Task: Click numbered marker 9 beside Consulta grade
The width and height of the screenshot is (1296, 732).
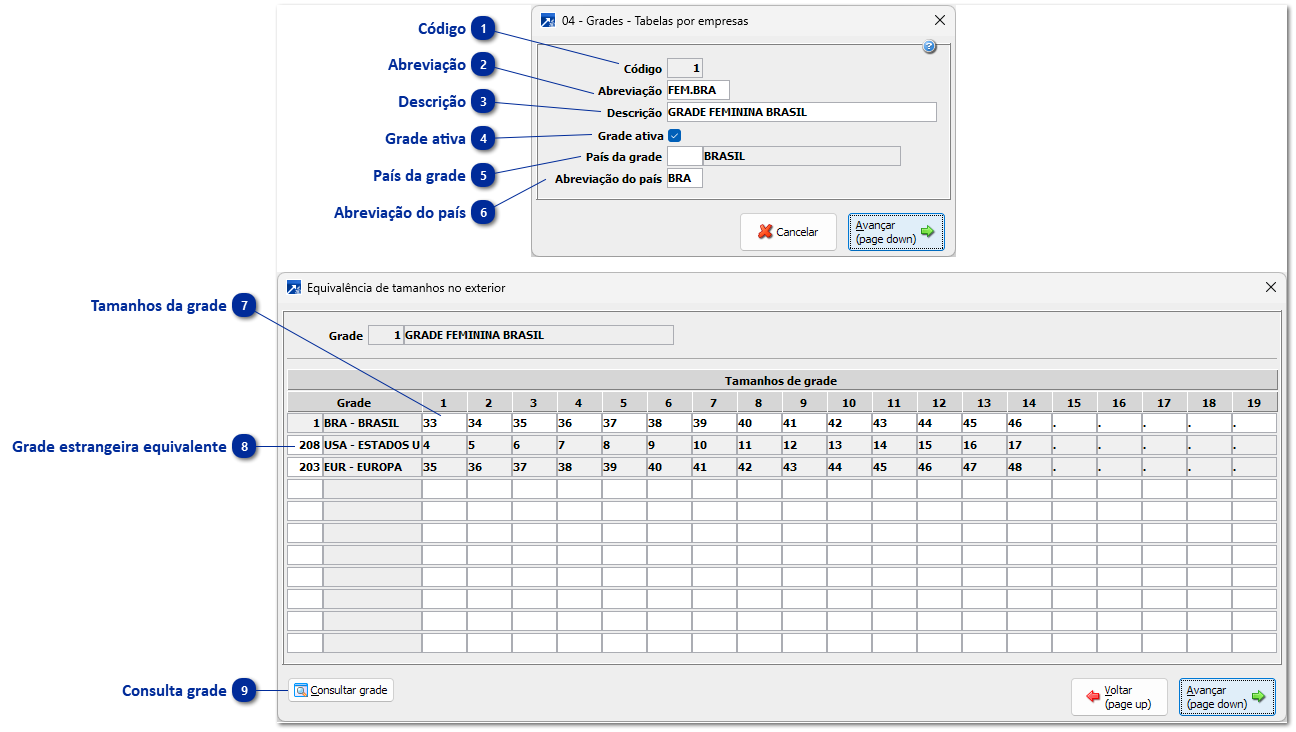Action: (245, 691)
